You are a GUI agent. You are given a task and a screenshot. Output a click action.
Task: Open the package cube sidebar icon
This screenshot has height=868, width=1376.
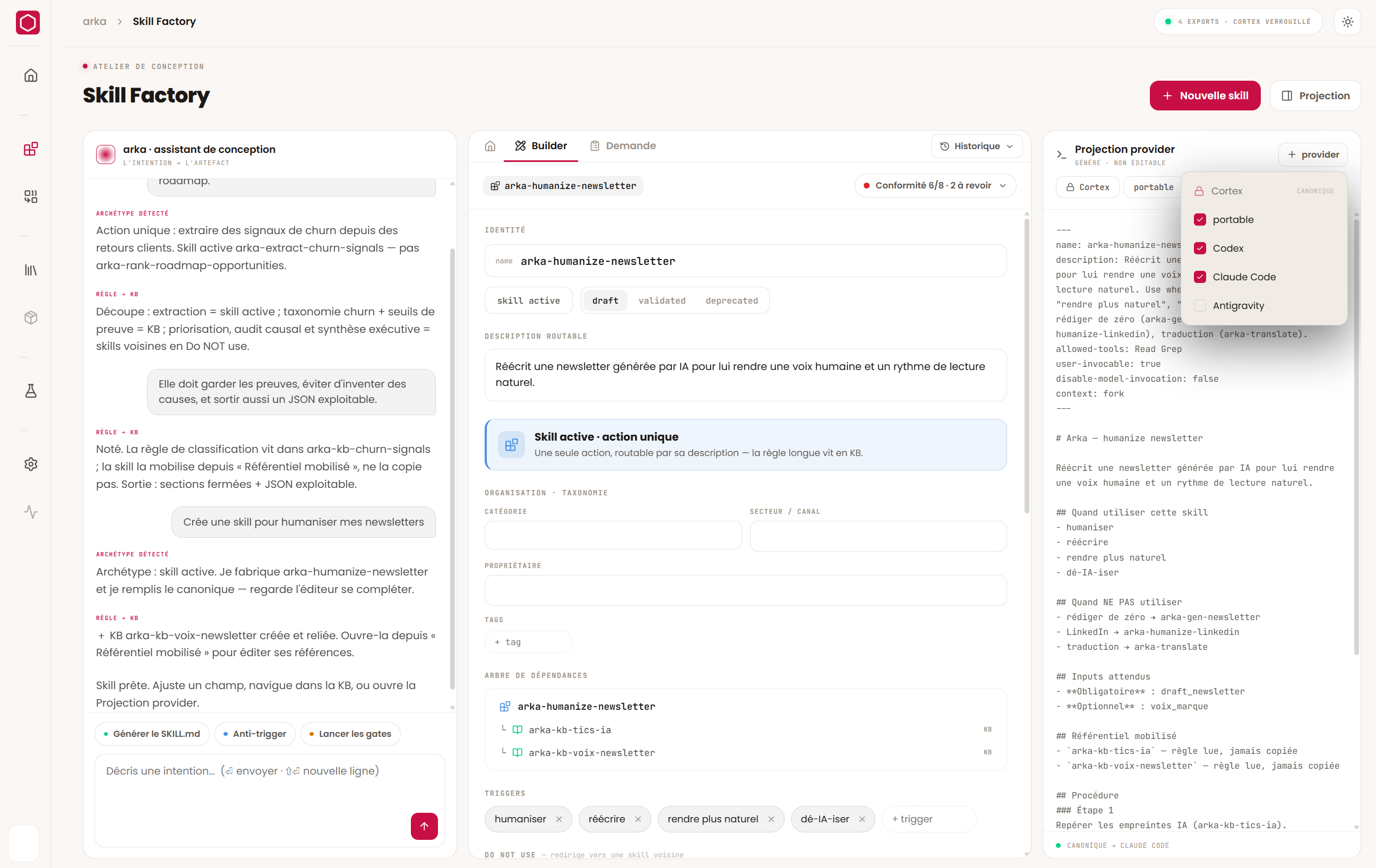coord(31,317)
